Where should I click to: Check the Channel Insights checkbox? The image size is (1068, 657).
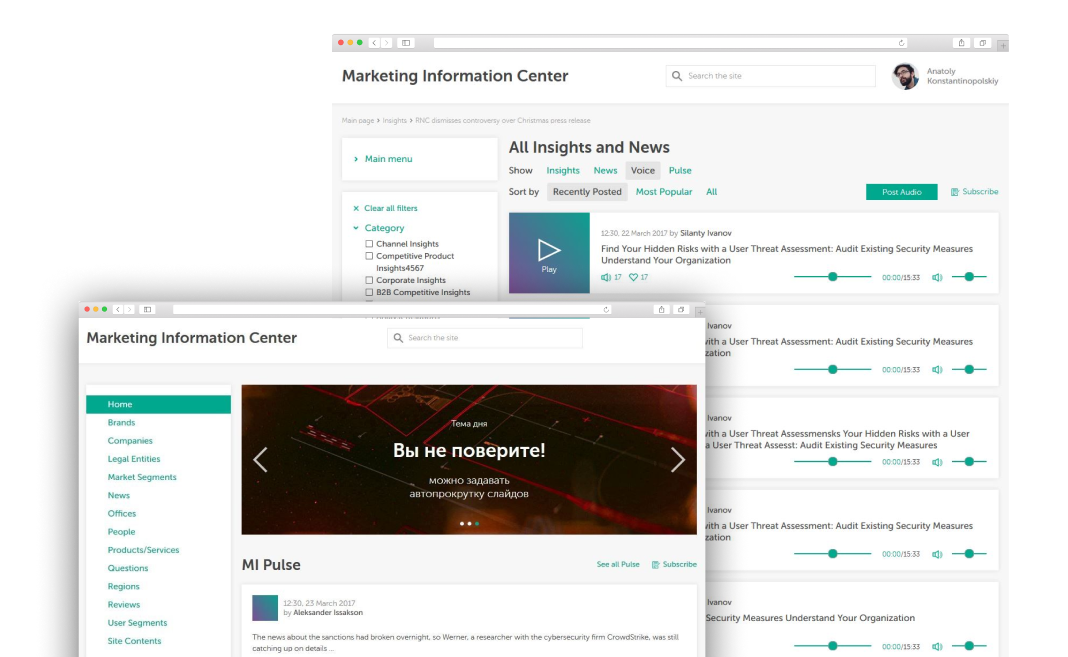pos(369,244)
